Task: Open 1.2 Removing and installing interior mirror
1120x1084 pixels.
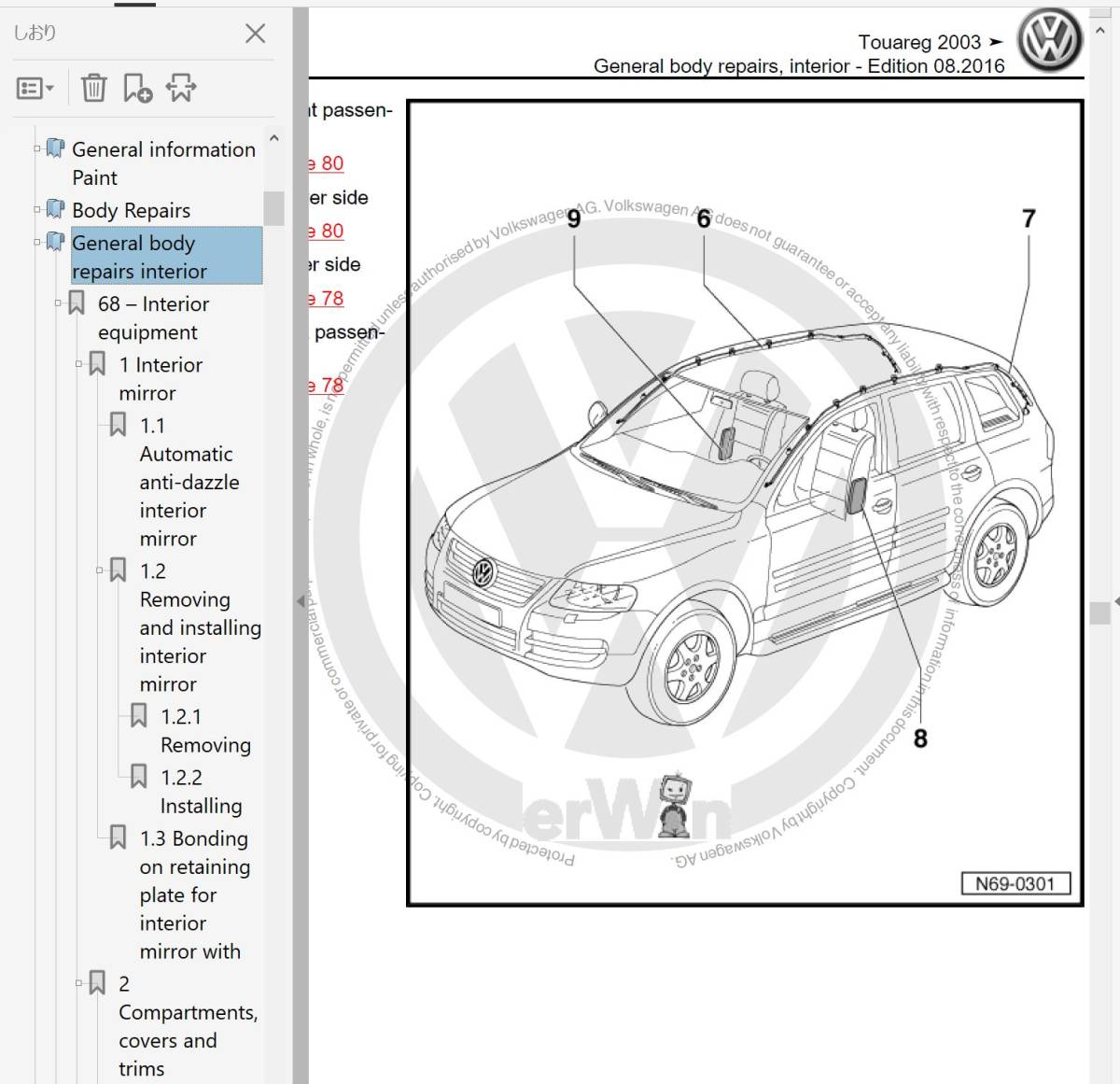Action: click(200, 627)
